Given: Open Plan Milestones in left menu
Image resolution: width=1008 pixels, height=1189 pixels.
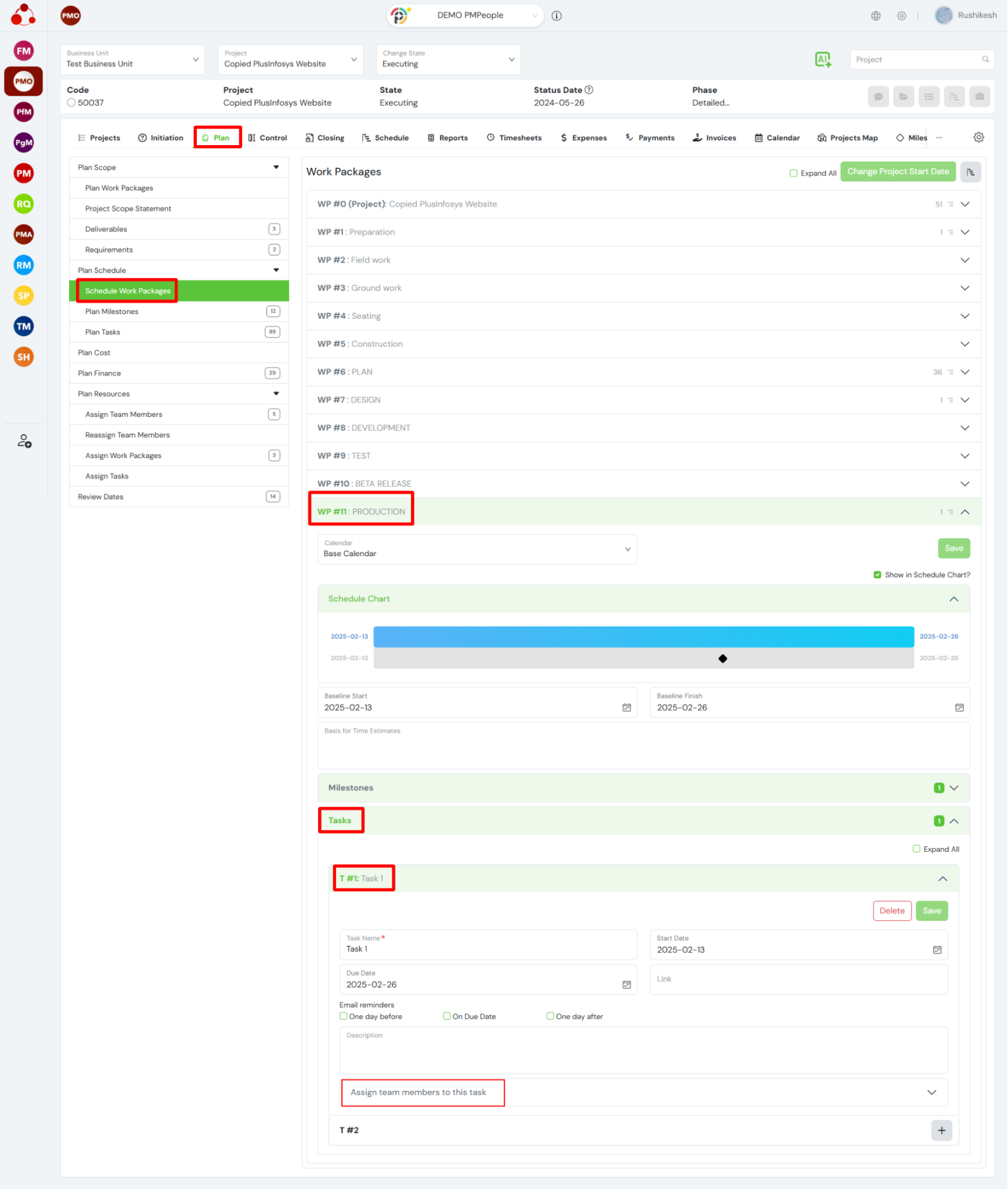Looking at the screenshot, I should point(112,311).
